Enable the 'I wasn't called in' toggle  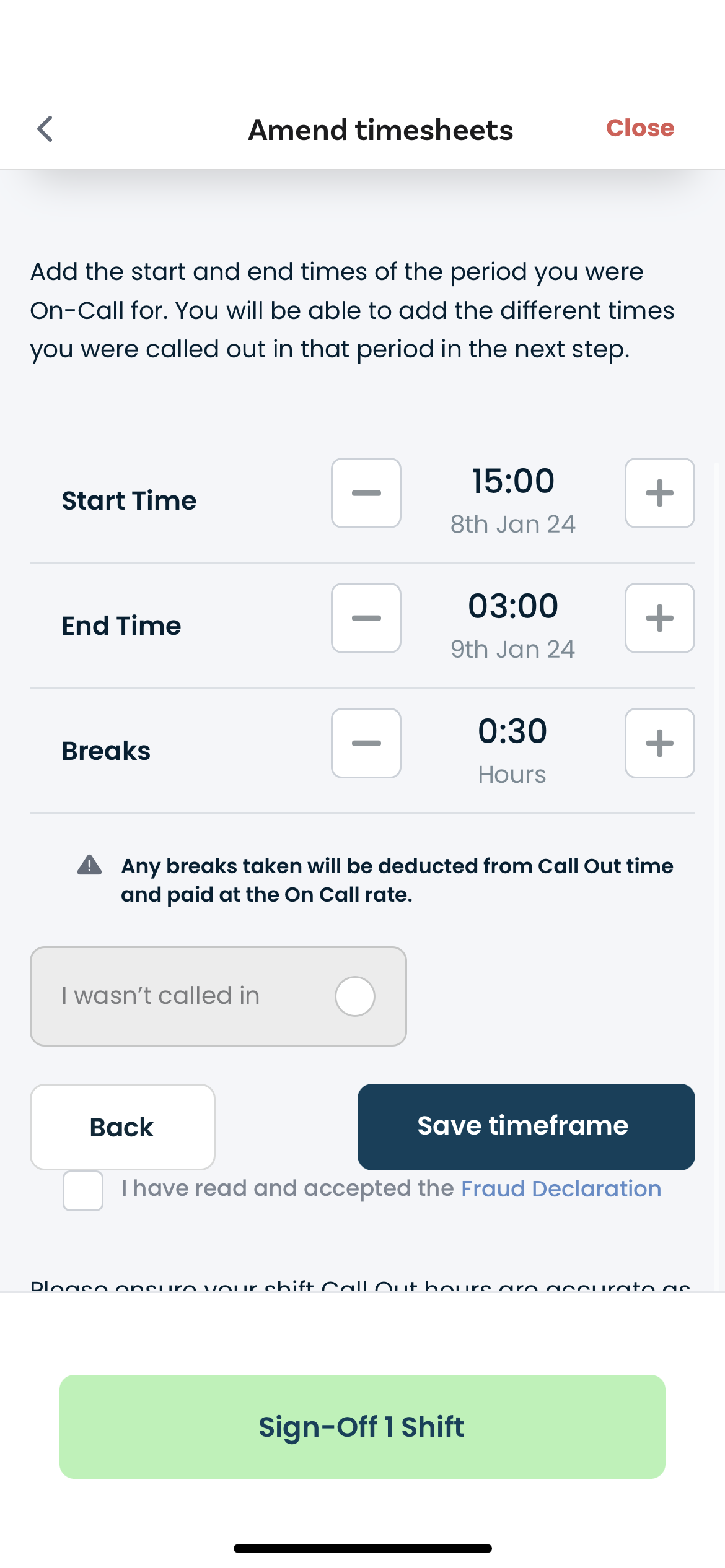pos(354,996)
